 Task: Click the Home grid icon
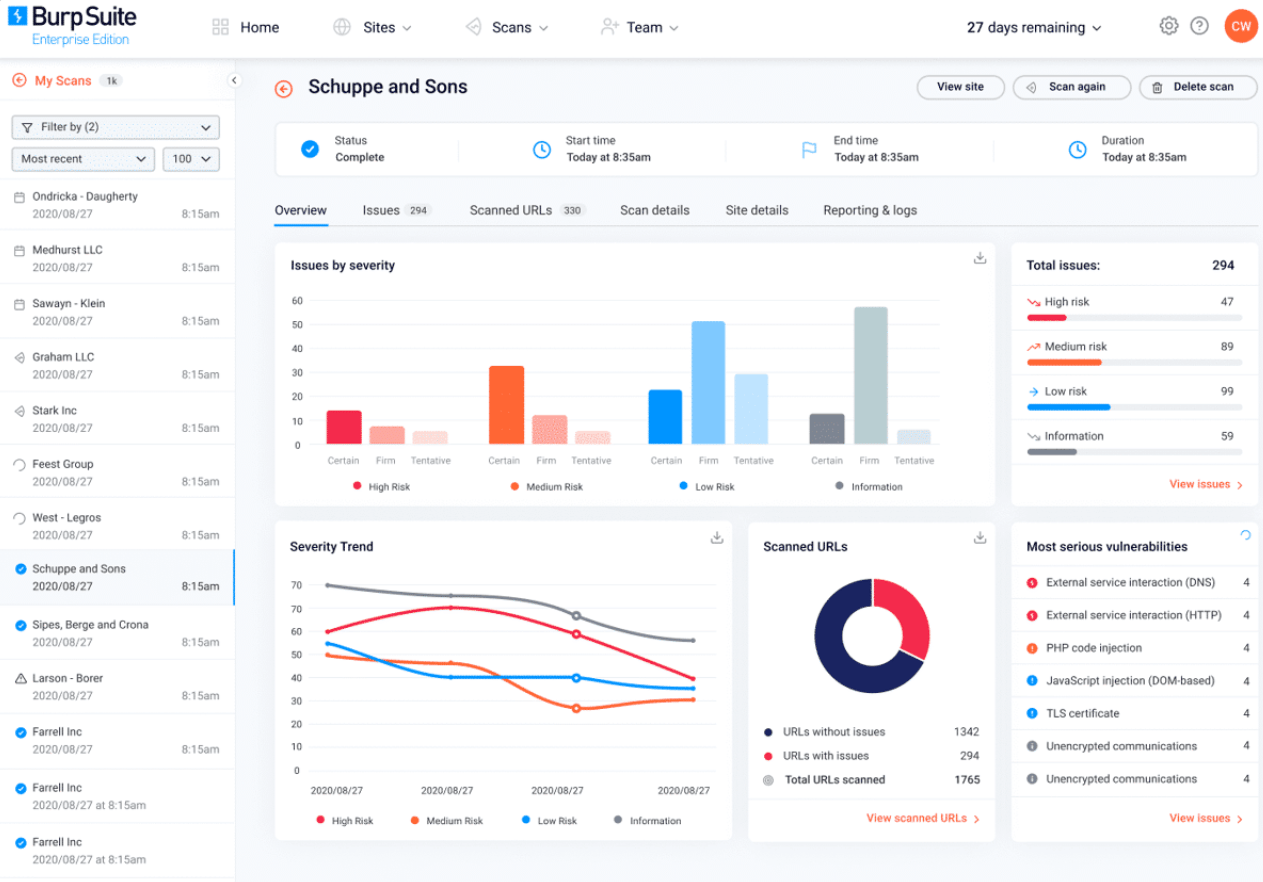click(221, 28)
